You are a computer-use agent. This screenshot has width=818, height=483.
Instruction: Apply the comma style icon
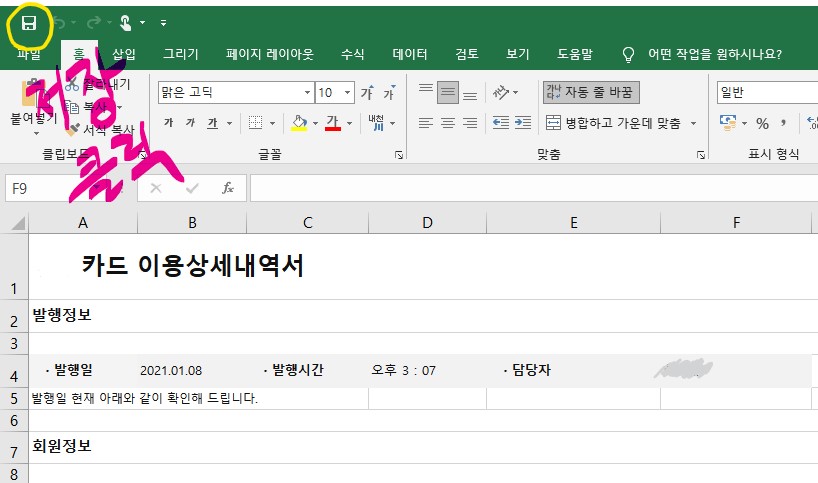coord(783,123)
